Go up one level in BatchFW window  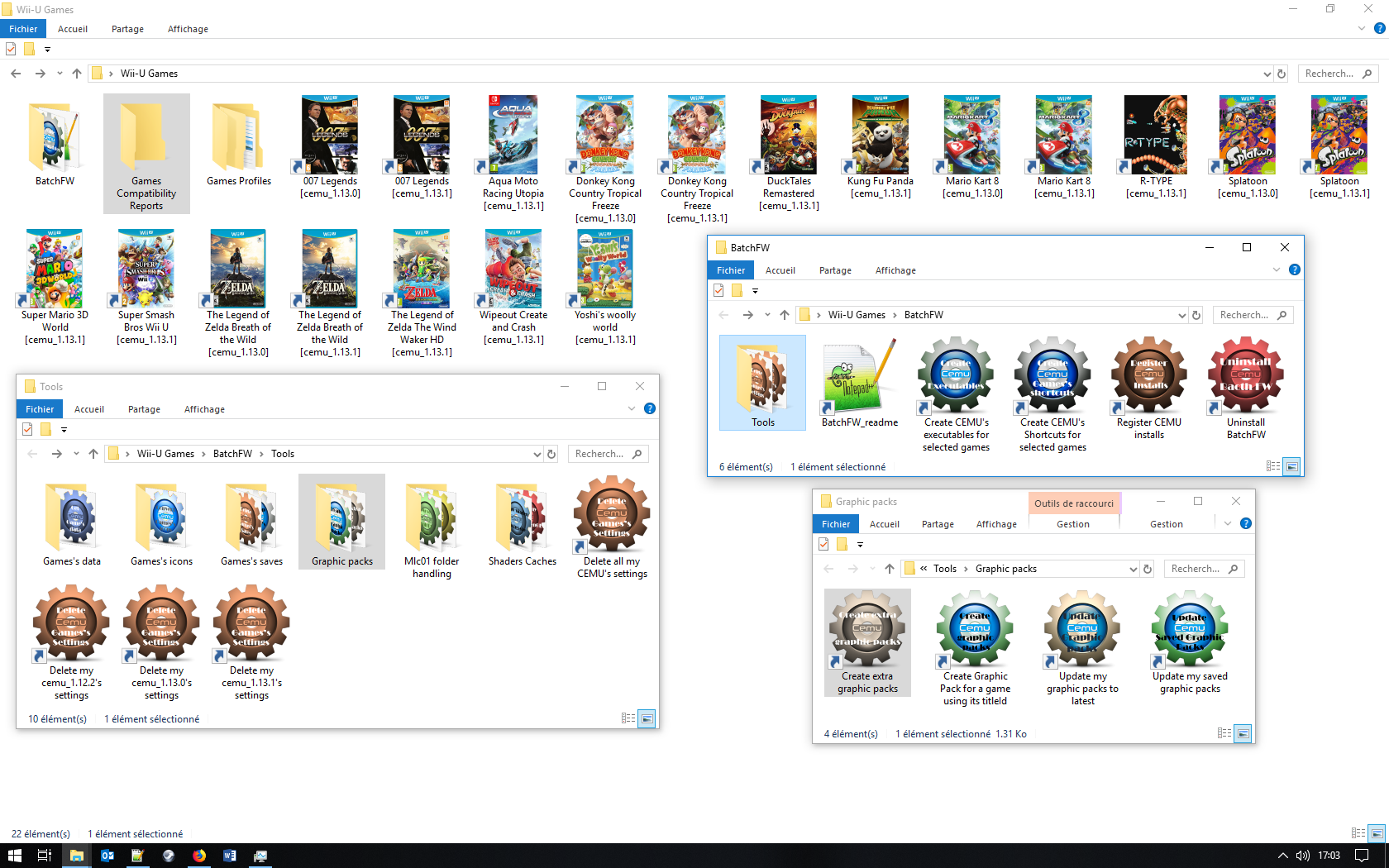pyautogui.click(x=785, y=315)
